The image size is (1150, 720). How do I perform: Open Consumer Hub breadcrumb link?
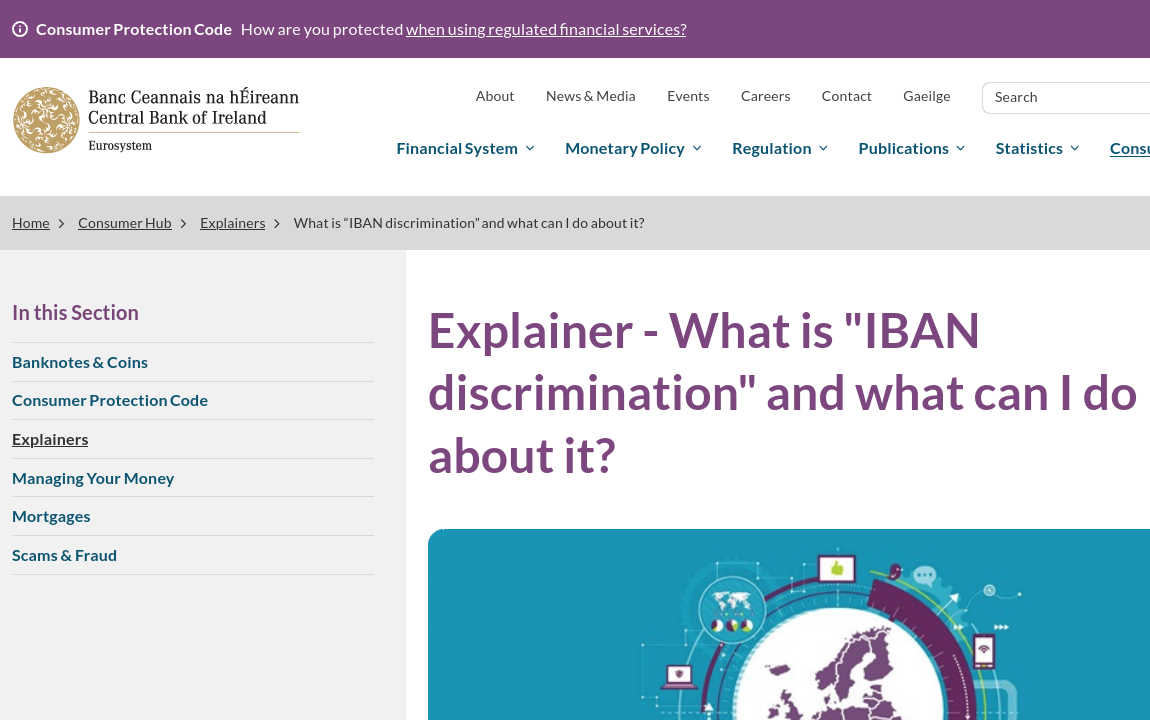point(125,223)
